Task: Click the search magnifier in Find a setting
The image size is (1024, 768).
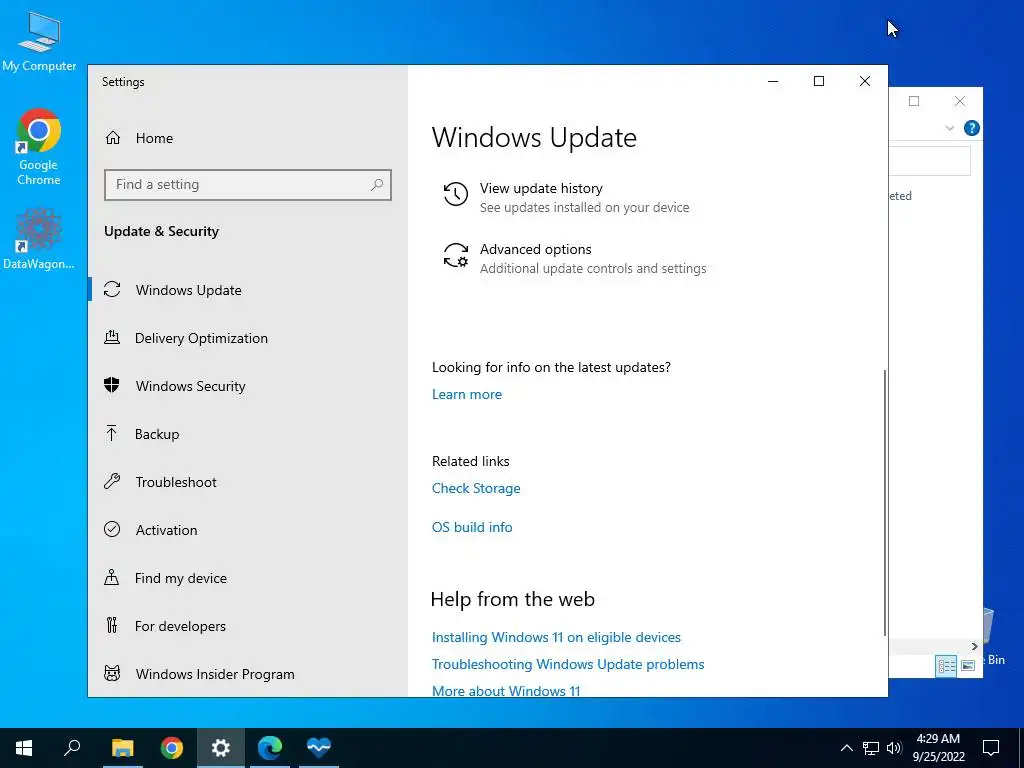Action: coord(377,185)
